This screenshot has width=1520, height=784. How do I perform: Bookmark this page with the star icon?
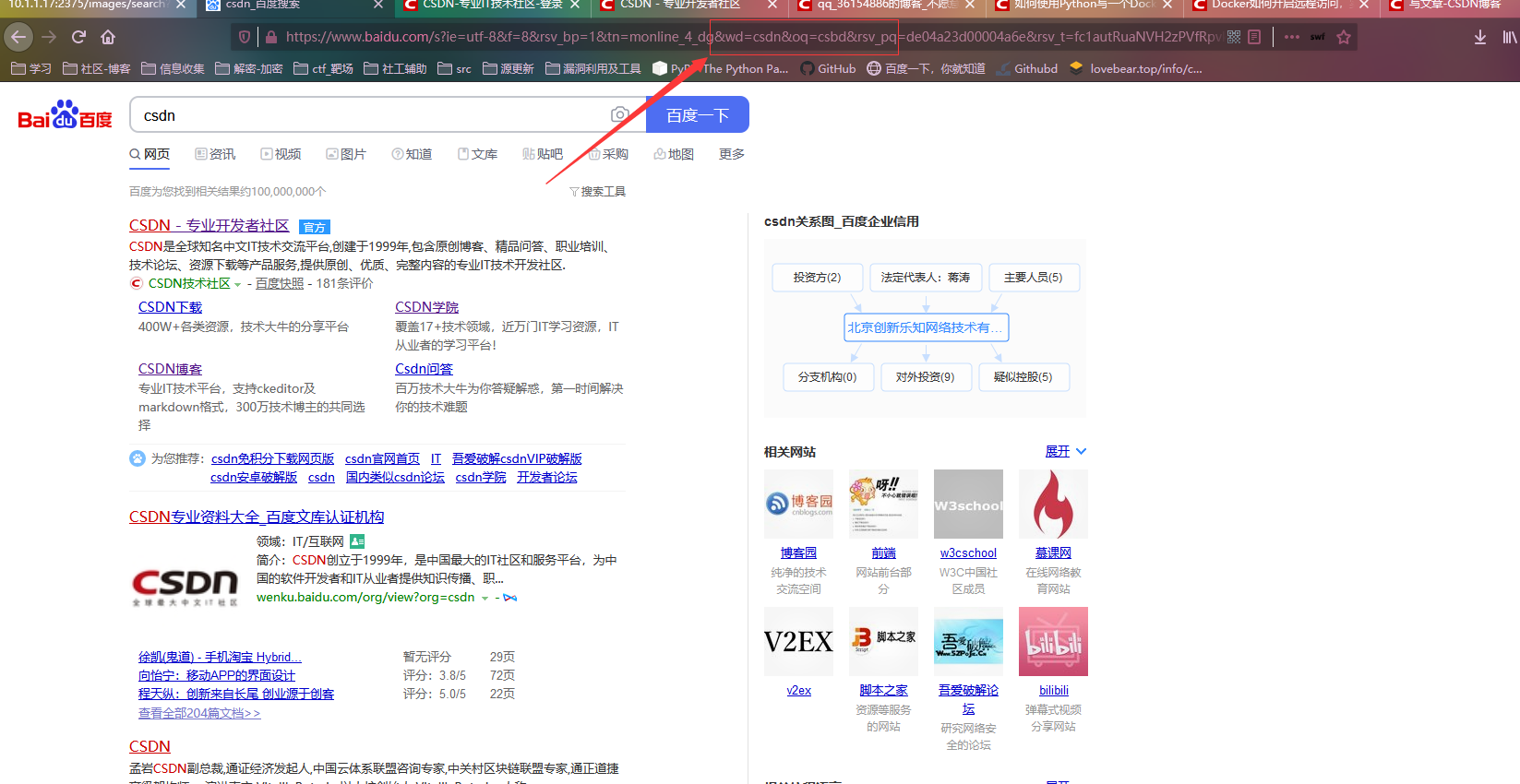(1344, 37)
